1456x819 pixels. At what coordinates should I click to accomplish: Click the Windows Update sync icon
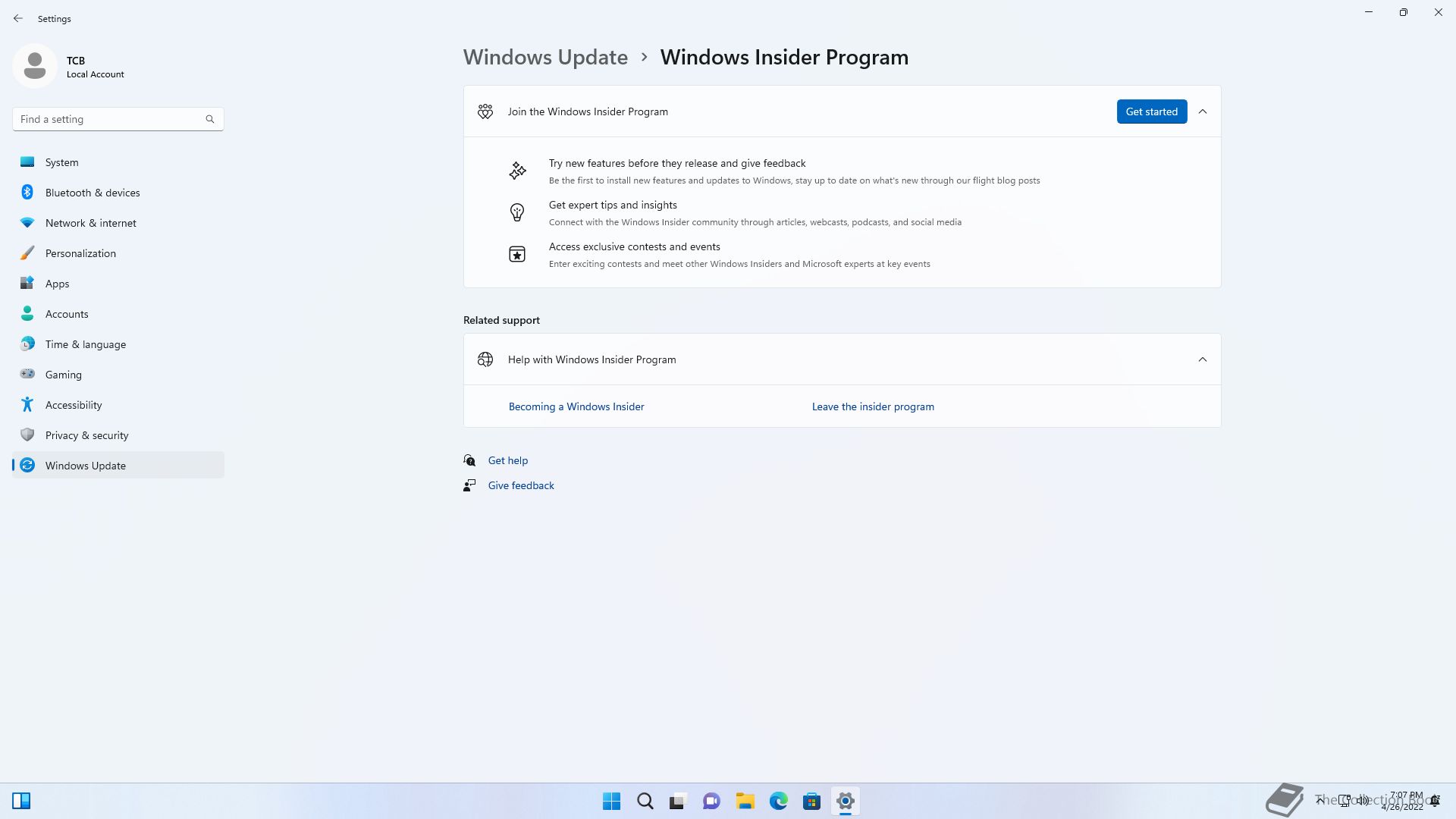[27, 465]
